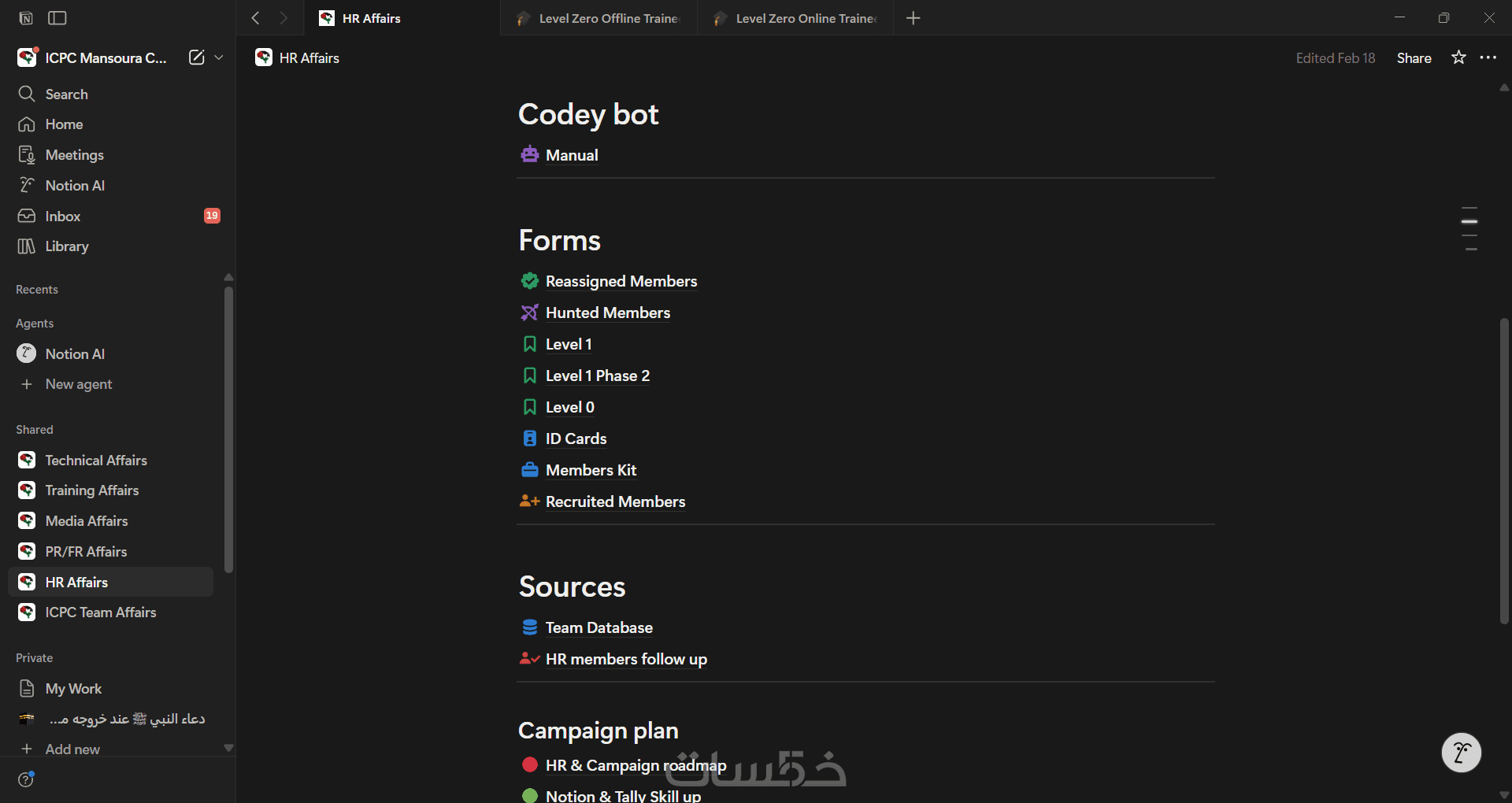Click the Share button
Viewport: 1512px width, 803px height.
[1414, 58]
